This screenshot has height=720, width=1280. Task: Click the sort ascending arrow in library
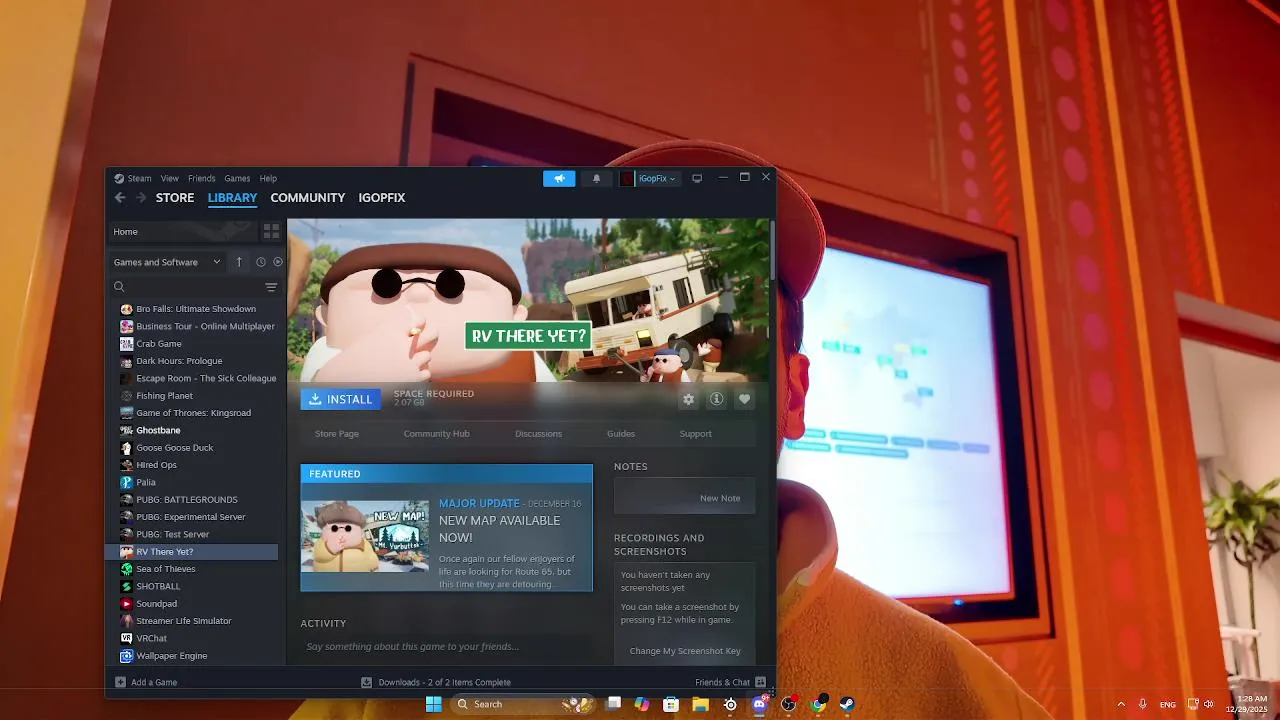(239, 262)
